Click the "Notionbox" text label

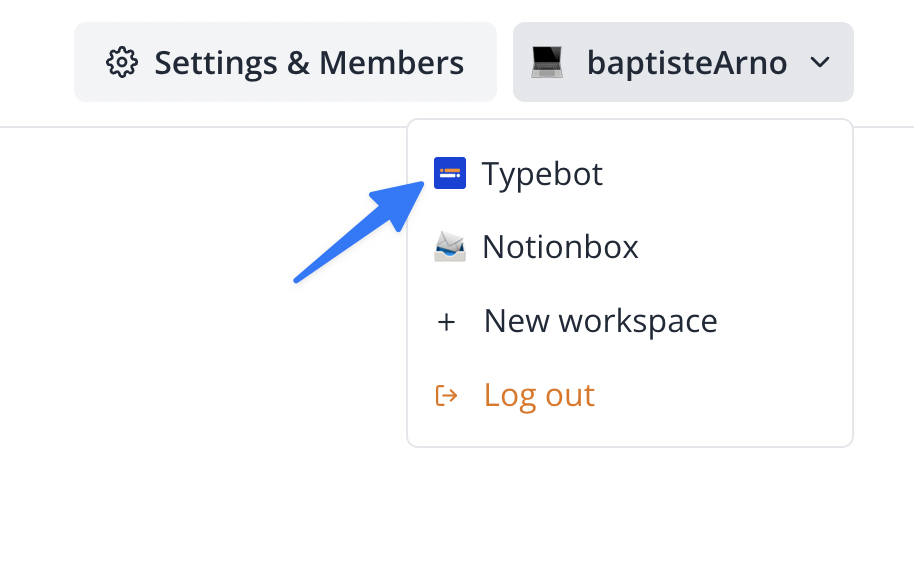click(560, 246)
